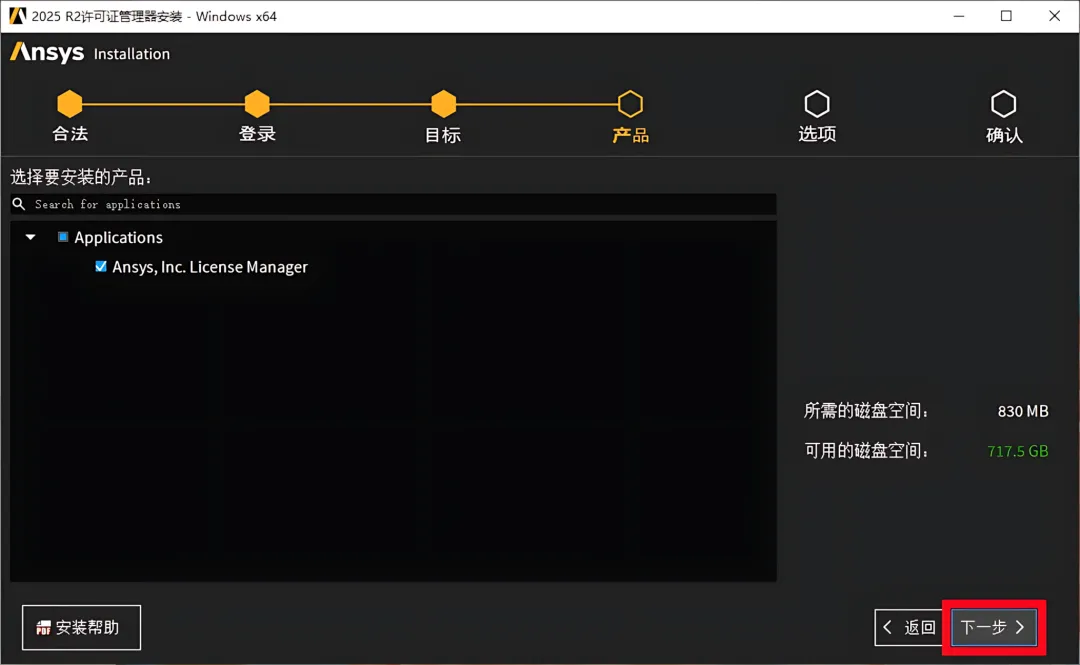The width and height of the screenshot is (1080, 665).
Task: Go back with the 返回 button
Action: [911, 627]
